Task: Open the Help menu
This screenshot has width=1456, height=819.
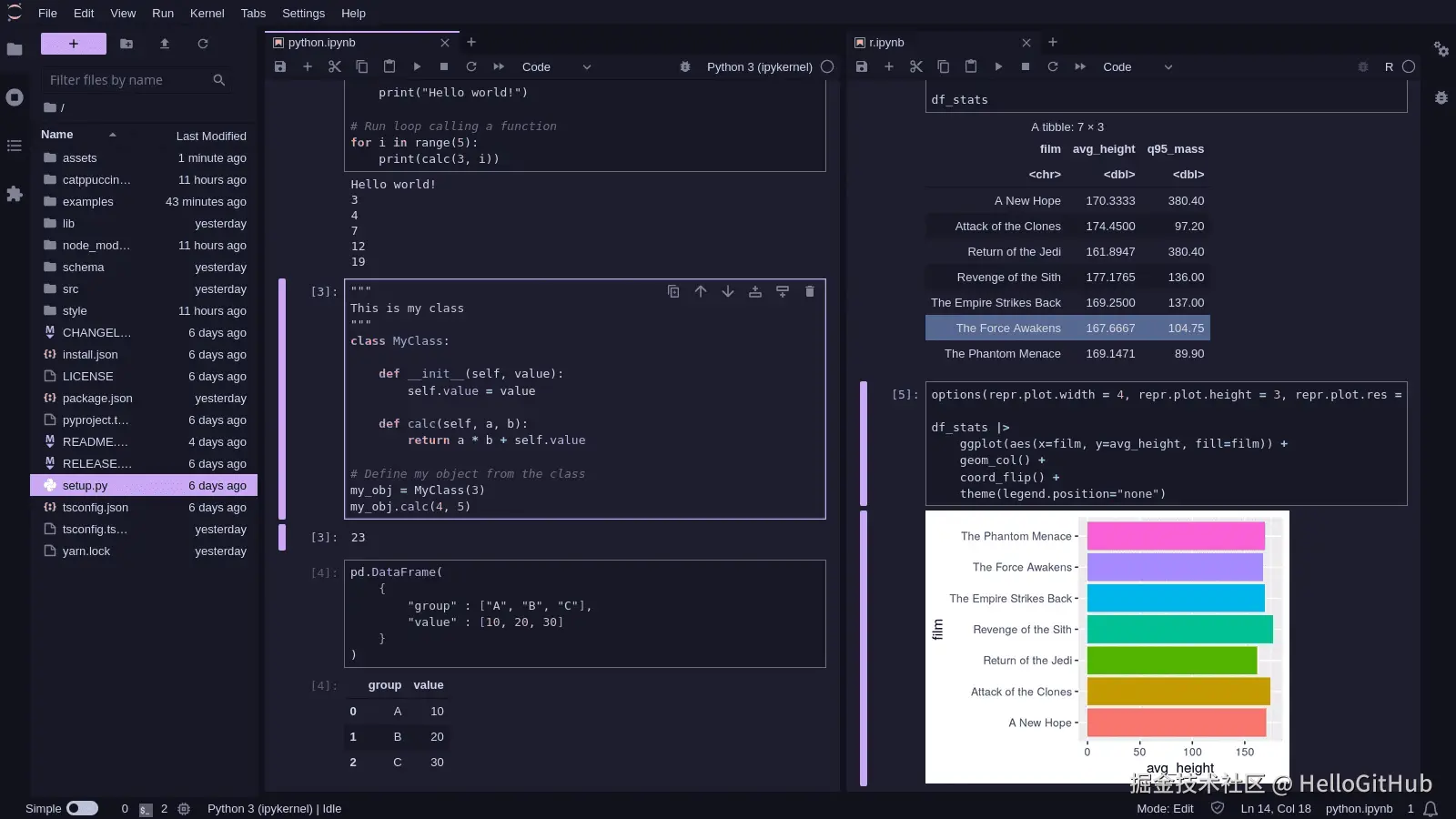Action: 353,13
